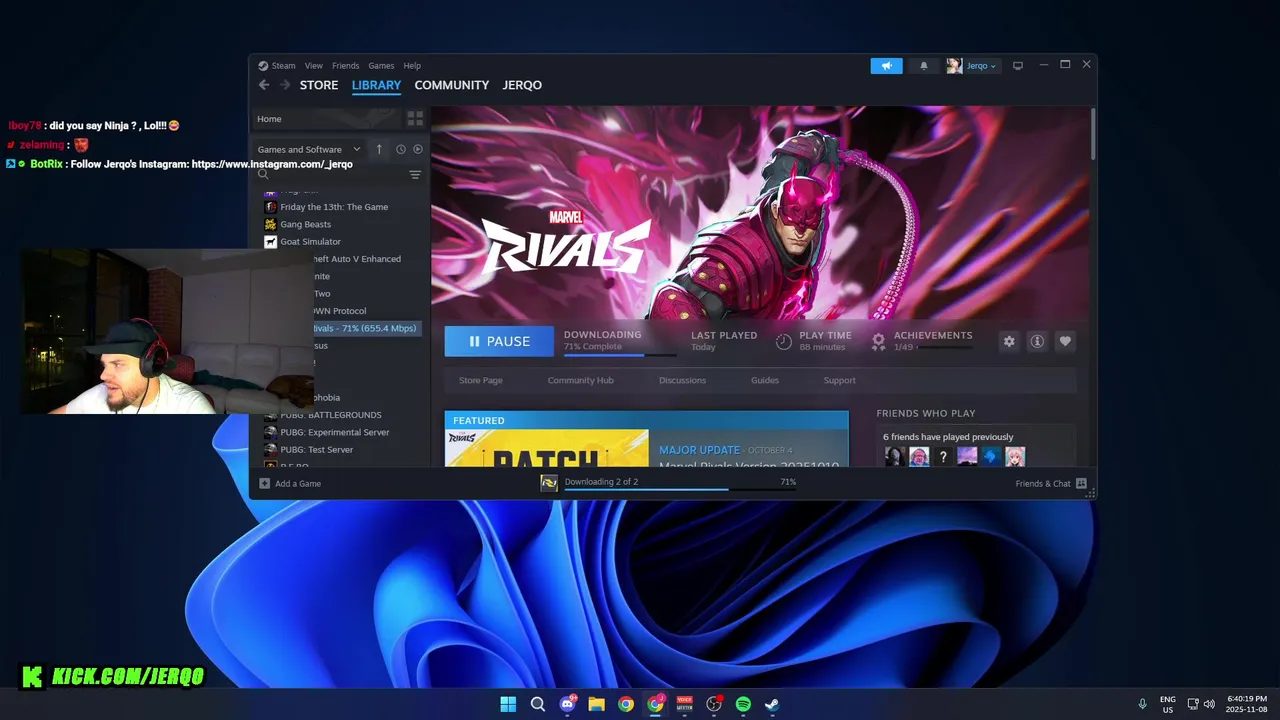Click the Marvel Rivals download thumbnail in bottom bar
Screen dimensions: 1280x720
click(x=549, y=483)
